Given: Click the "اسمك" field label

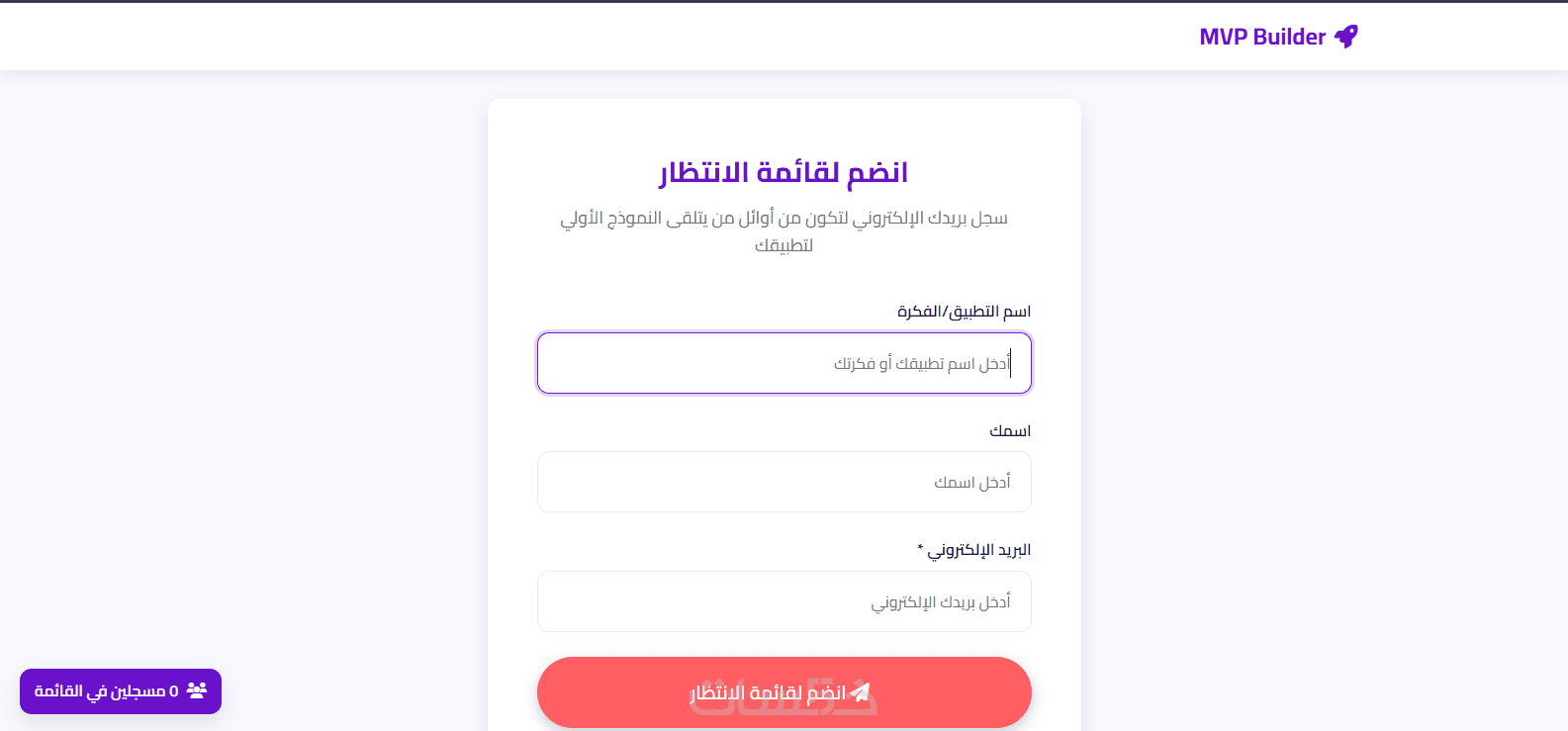Looking at the screenshot, I should click(x=1010, y=431).
